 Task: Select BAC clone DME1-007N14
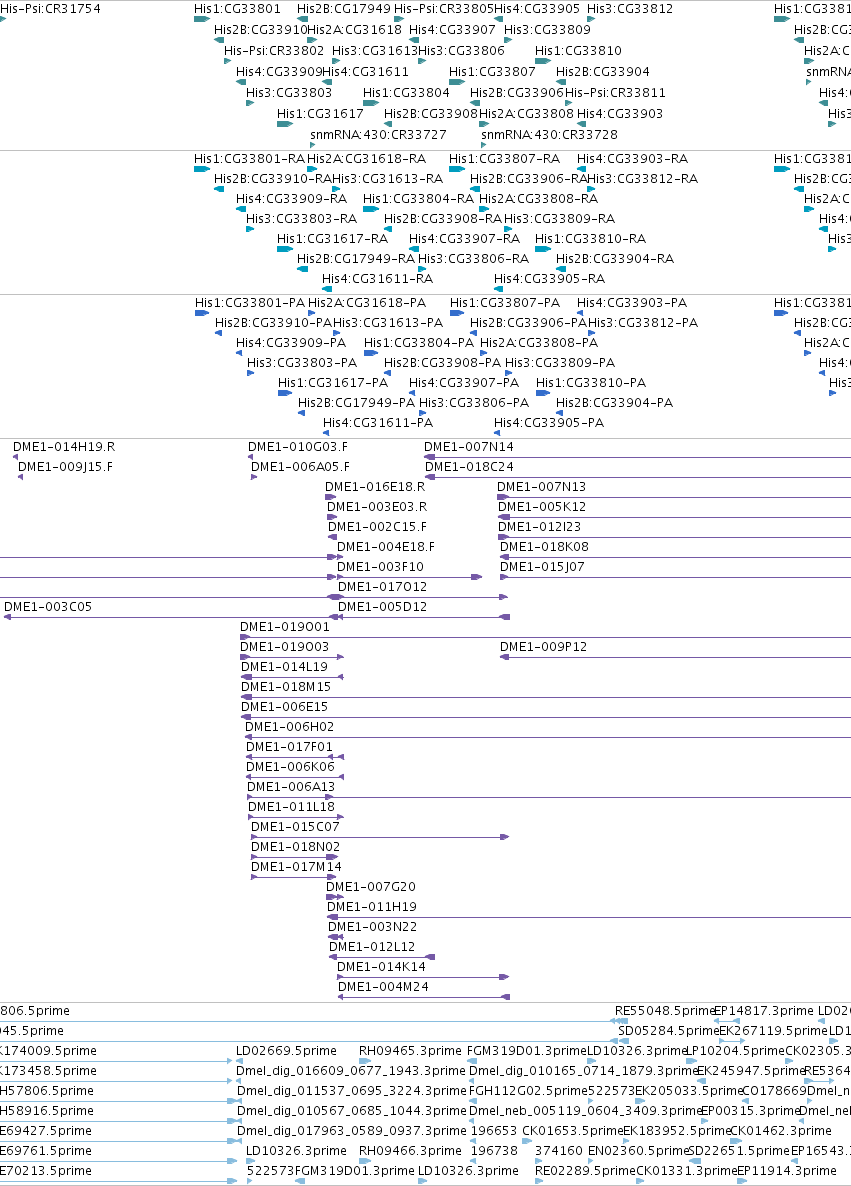coord(469,447)
